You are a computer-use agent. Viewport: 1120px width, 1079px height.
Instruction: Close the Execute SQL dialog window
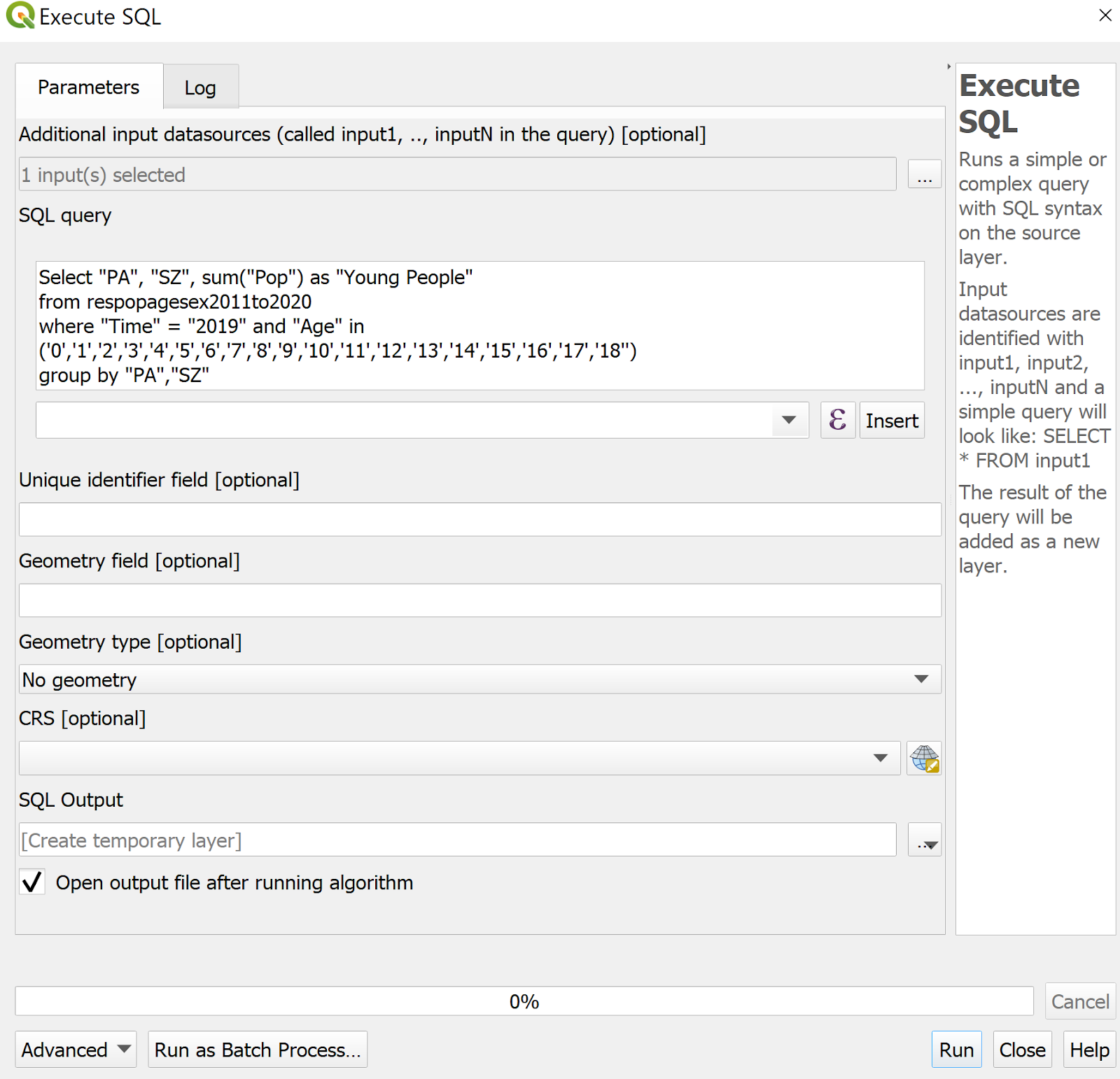tap(1105, 15)
